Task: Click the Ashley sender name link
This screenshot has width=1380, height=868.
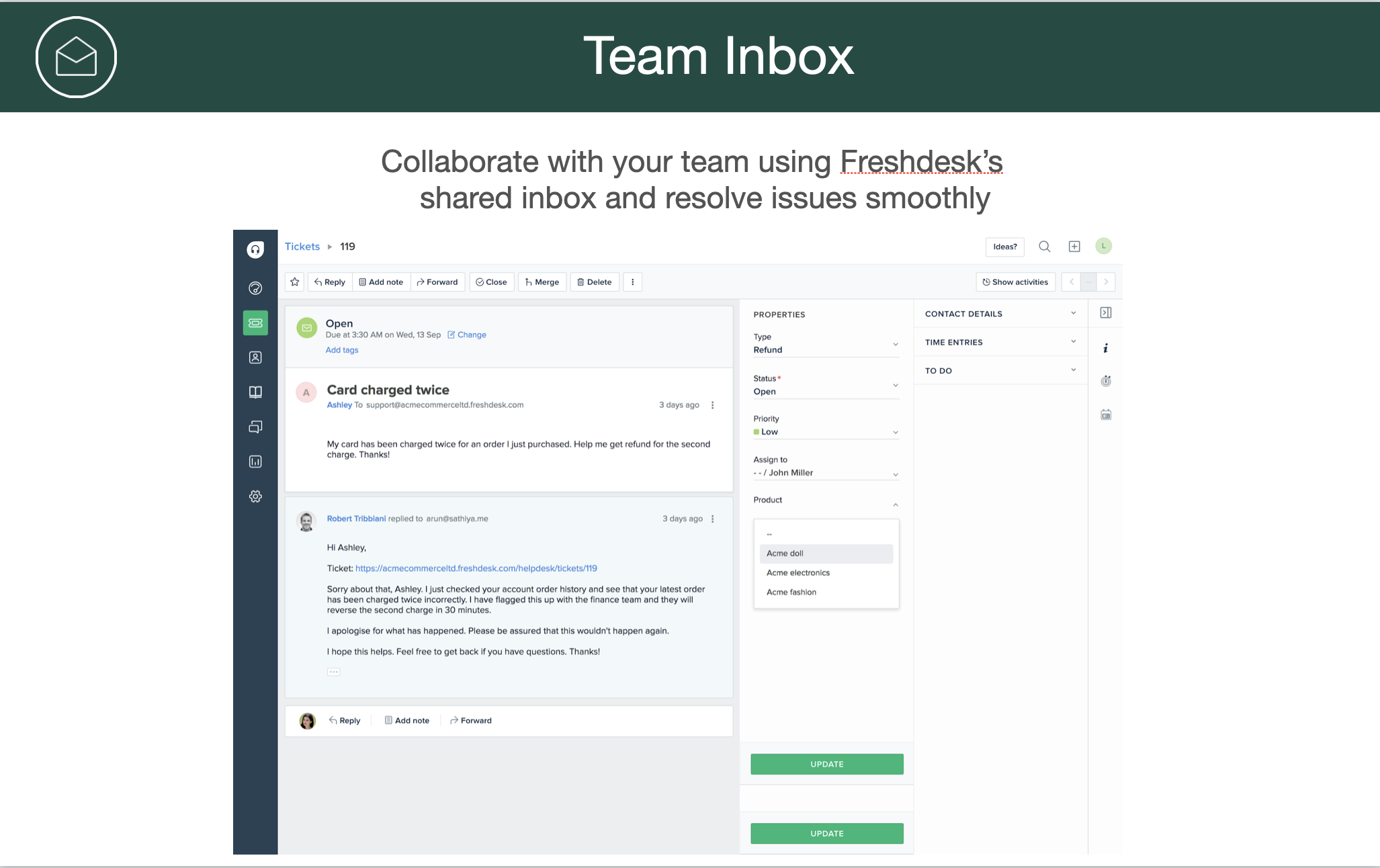Action: tap(339, 405)
